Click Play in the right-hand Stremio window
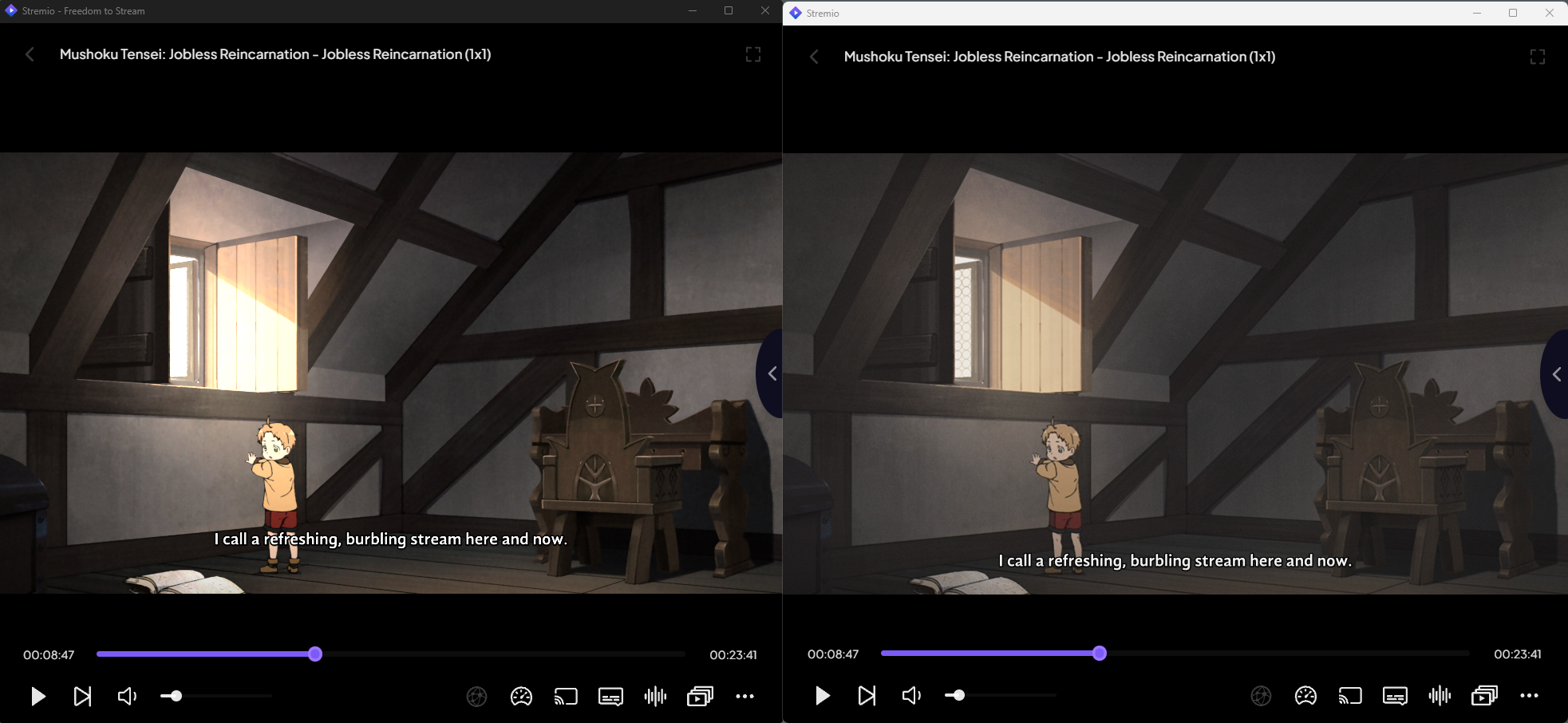1568x723 pixels. click(822, 696)
